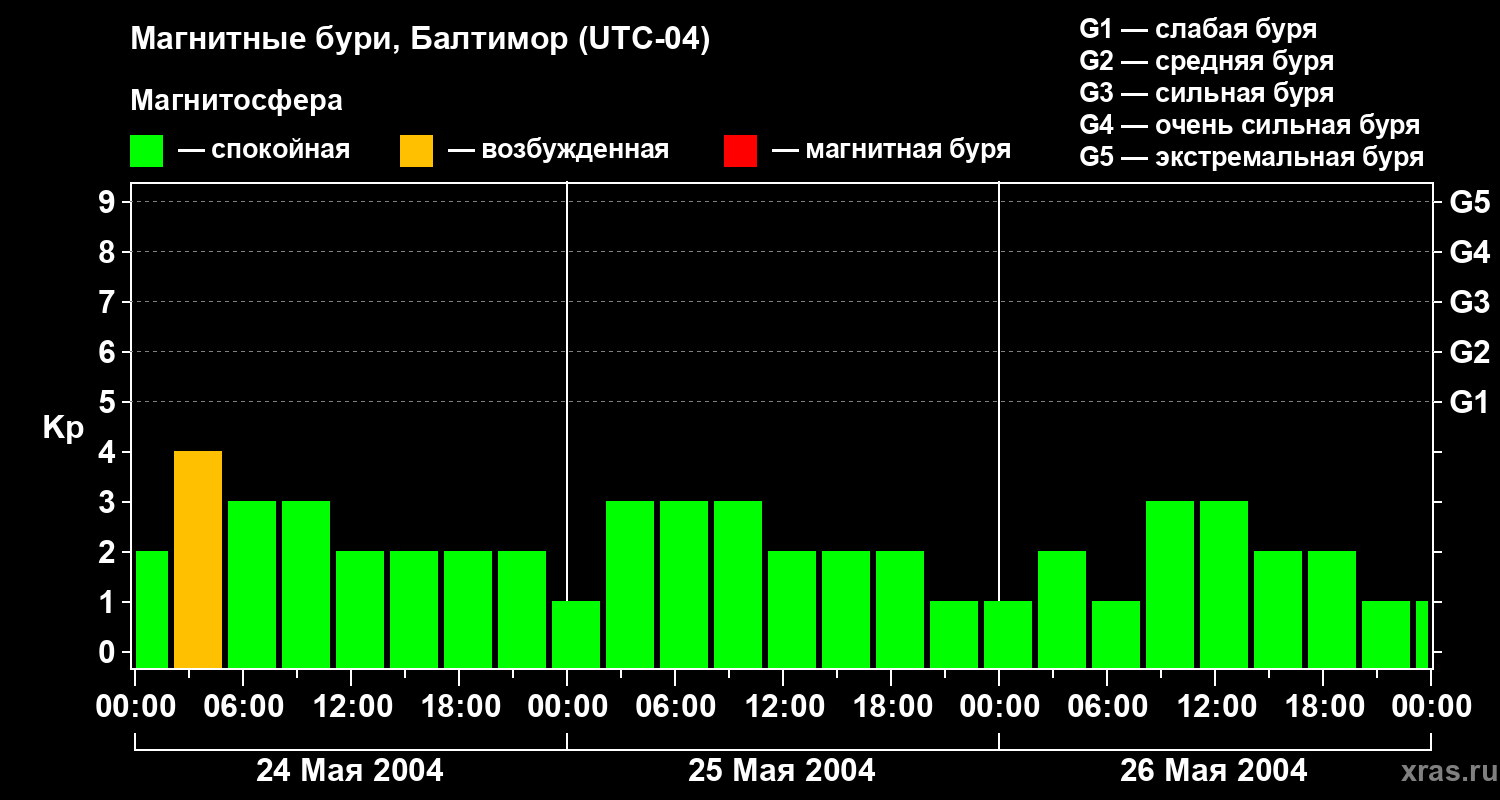Click the Kp 1 bar at 00:00 on 25 May

(x=576, y=635)
